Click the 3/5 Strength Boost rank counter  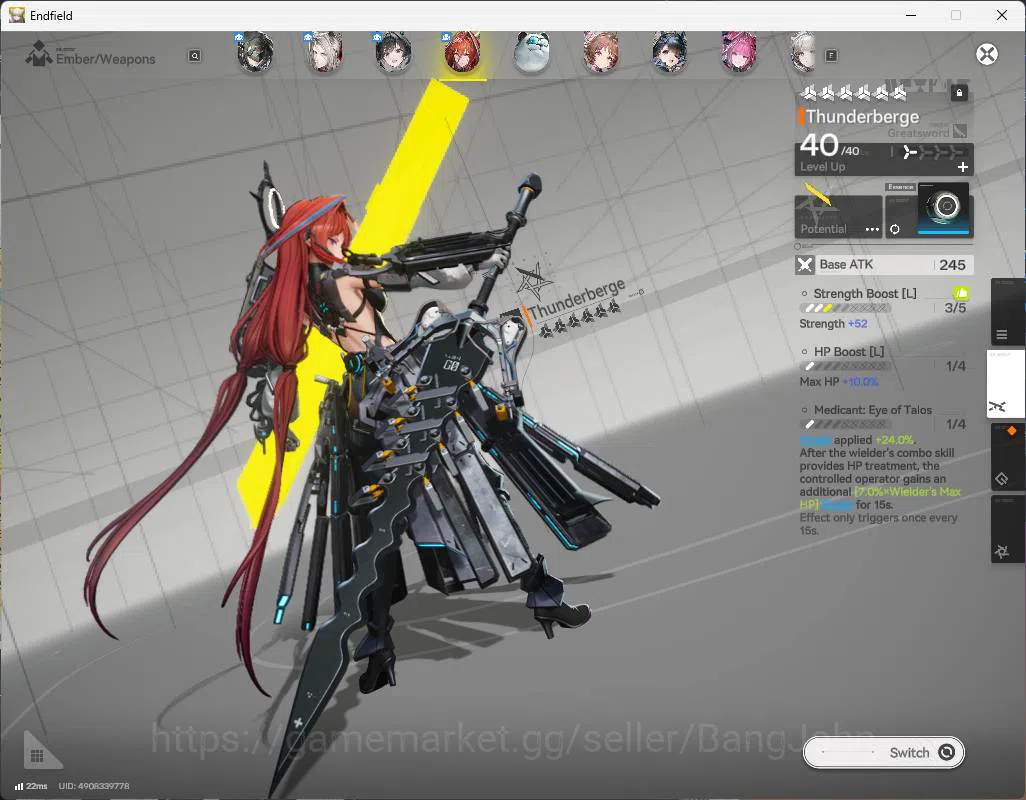[955, 308]
